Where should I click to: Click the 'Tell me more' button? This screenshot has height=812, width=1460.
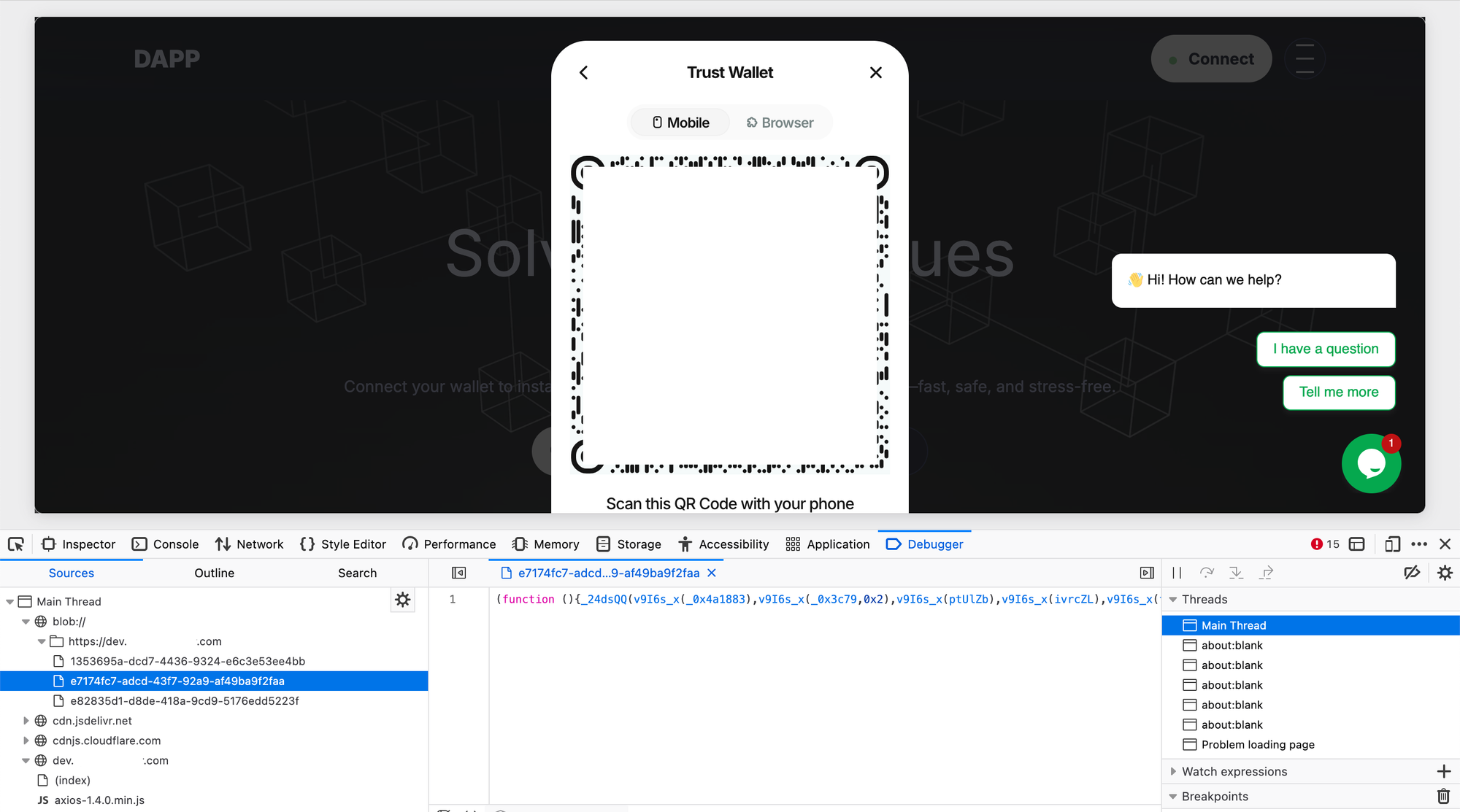(x=1338, y=393)
